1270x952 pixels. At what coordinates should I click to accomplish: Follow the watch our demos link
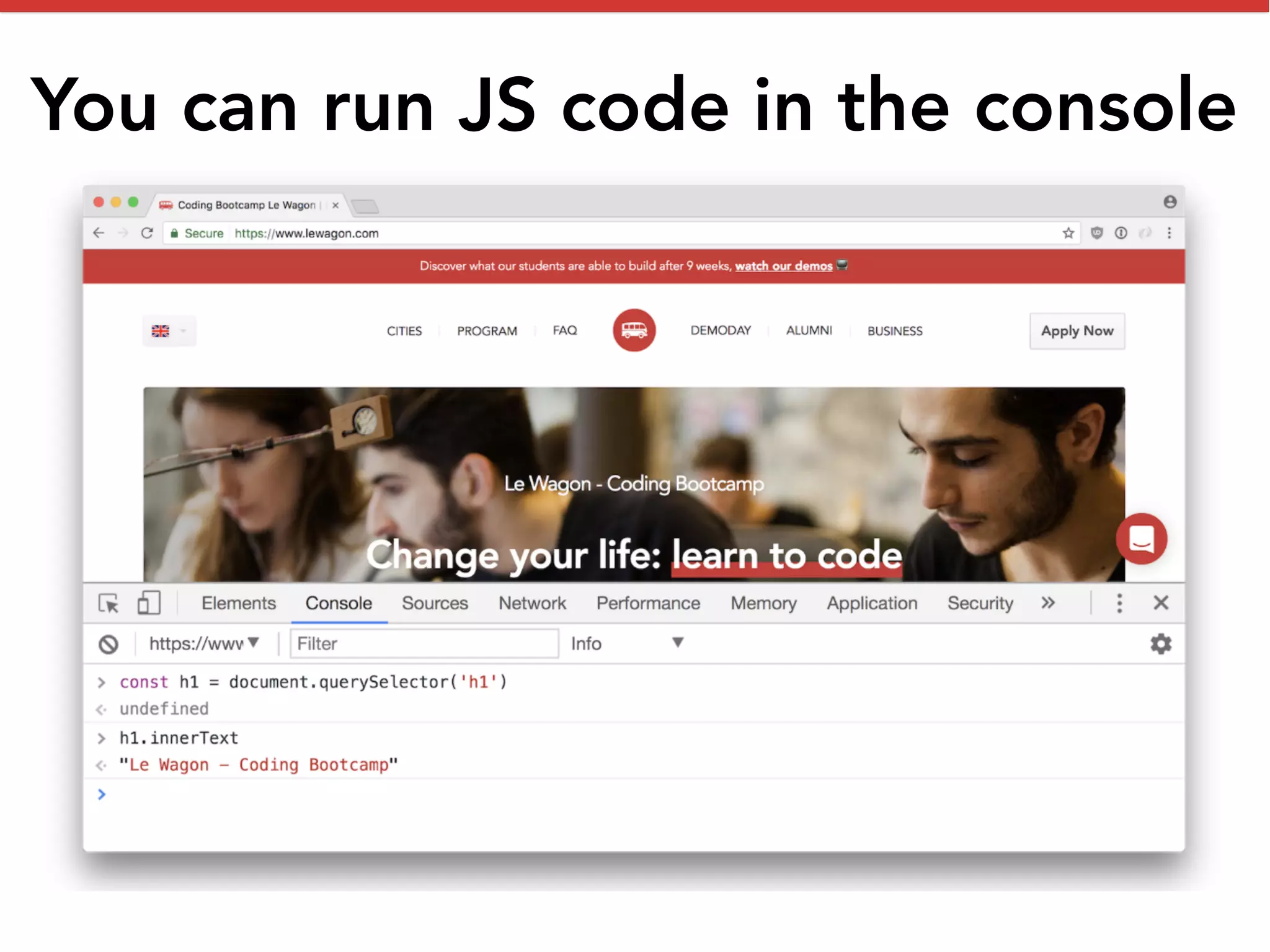tap(784, 266)
